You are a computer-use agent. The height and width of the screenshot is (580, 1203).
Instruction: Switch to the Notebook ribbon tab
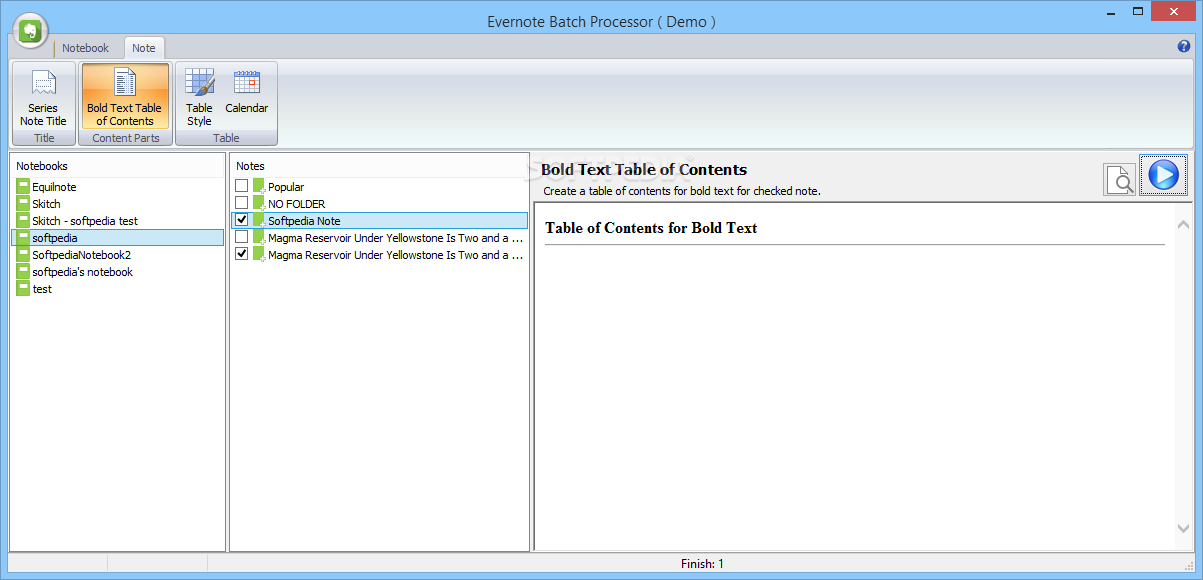point(85,48)
